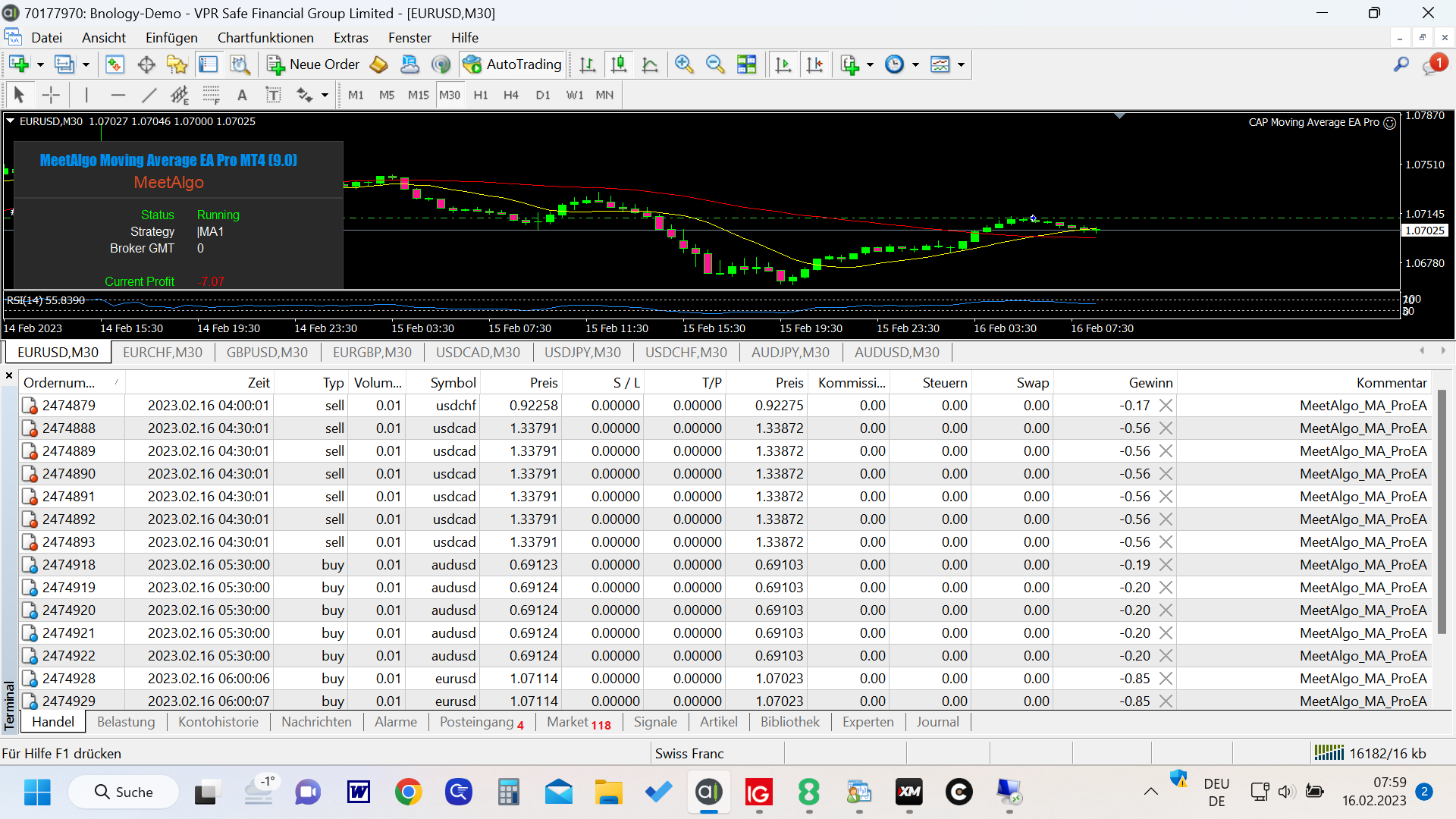
Task: Click the Zoom In magnifier icon
Action: pos(684,64)
